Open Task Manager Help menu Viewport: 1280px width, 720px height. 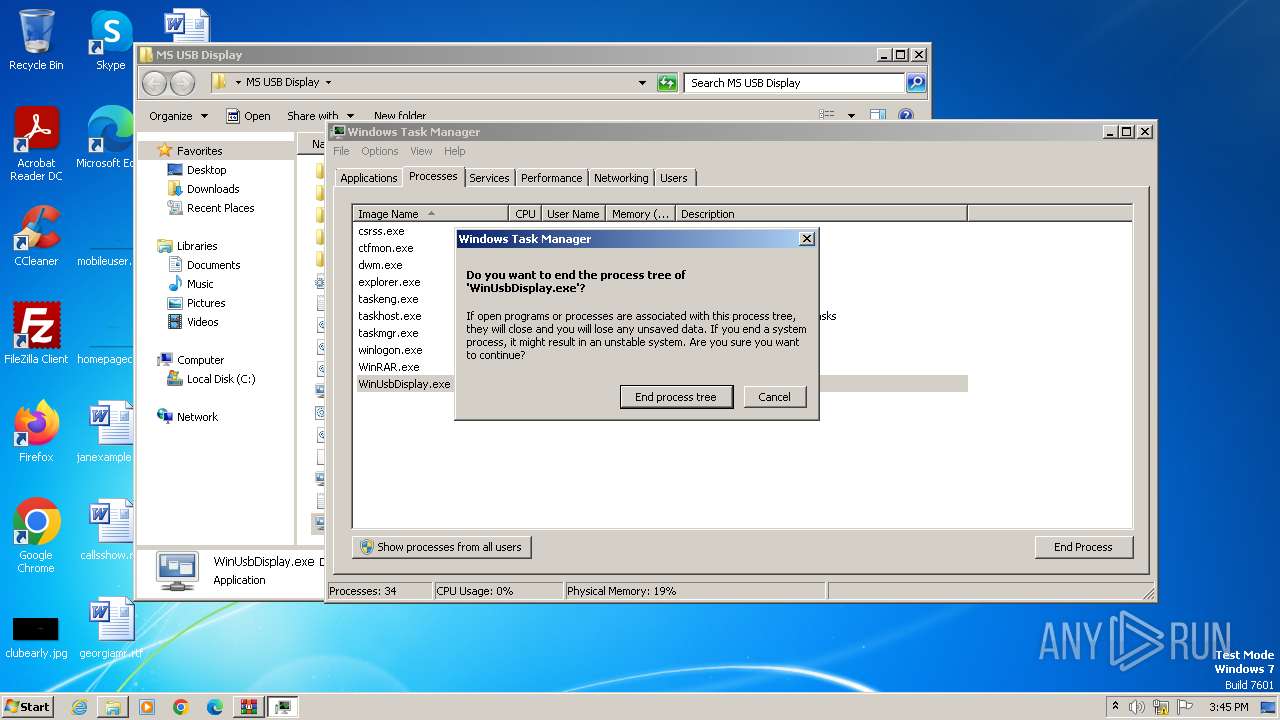pos(455,151)
